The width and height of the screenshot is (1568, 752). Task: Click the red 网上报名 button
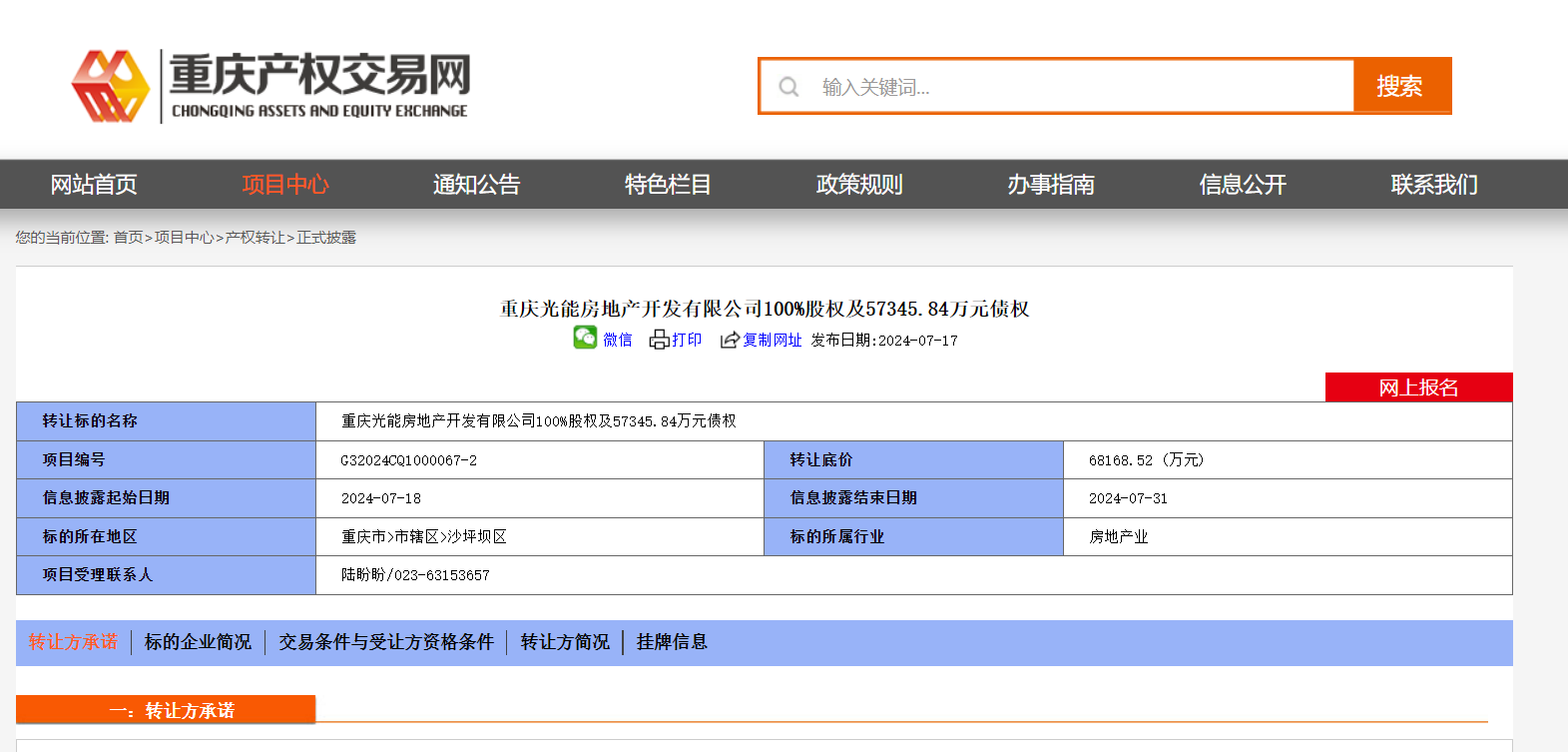[x=1418, y=387]
